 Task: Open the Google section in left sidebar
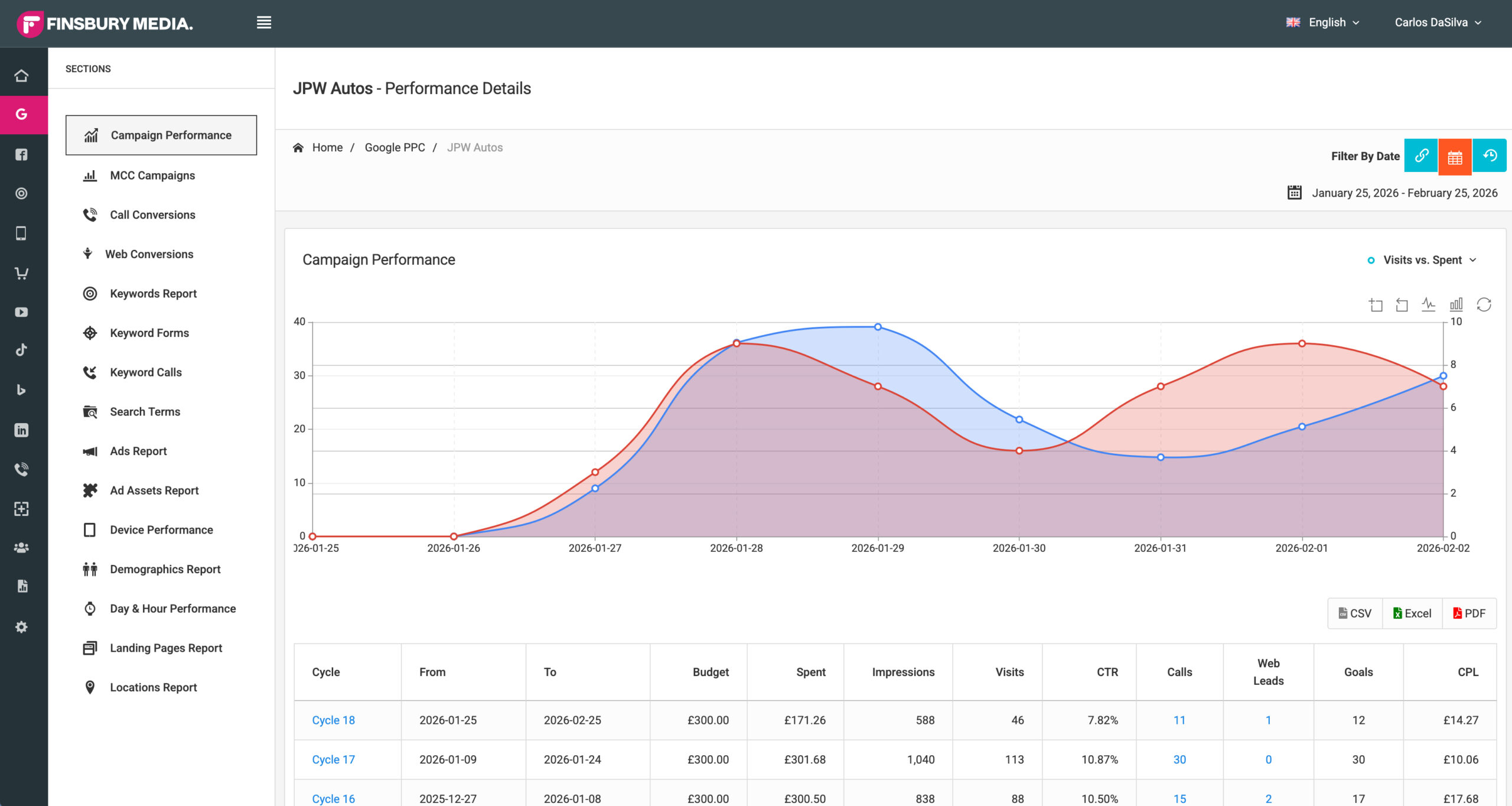[22, 114]
